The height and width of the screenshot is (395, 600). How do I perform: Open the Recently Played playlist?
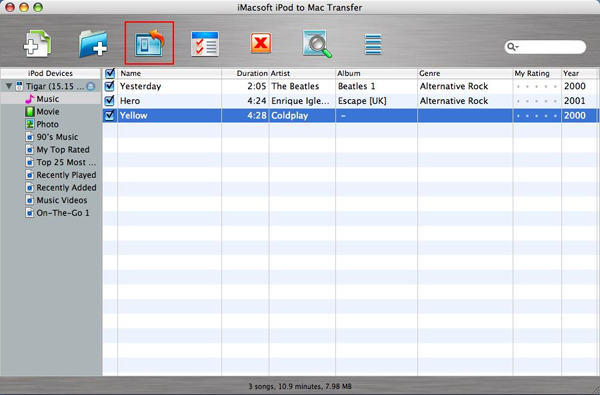coord(66,175)
